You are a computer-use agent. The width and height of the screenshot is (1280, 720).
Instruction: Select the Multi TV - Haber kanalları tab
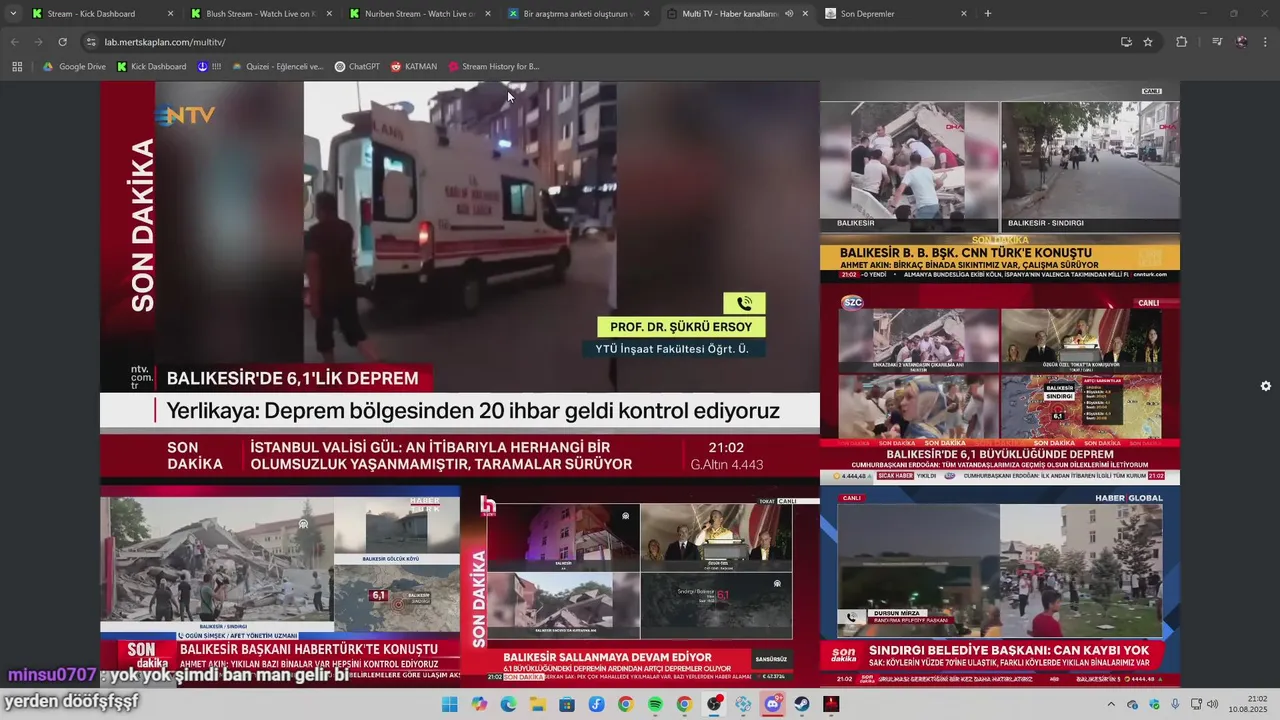[x=738, y=14]
